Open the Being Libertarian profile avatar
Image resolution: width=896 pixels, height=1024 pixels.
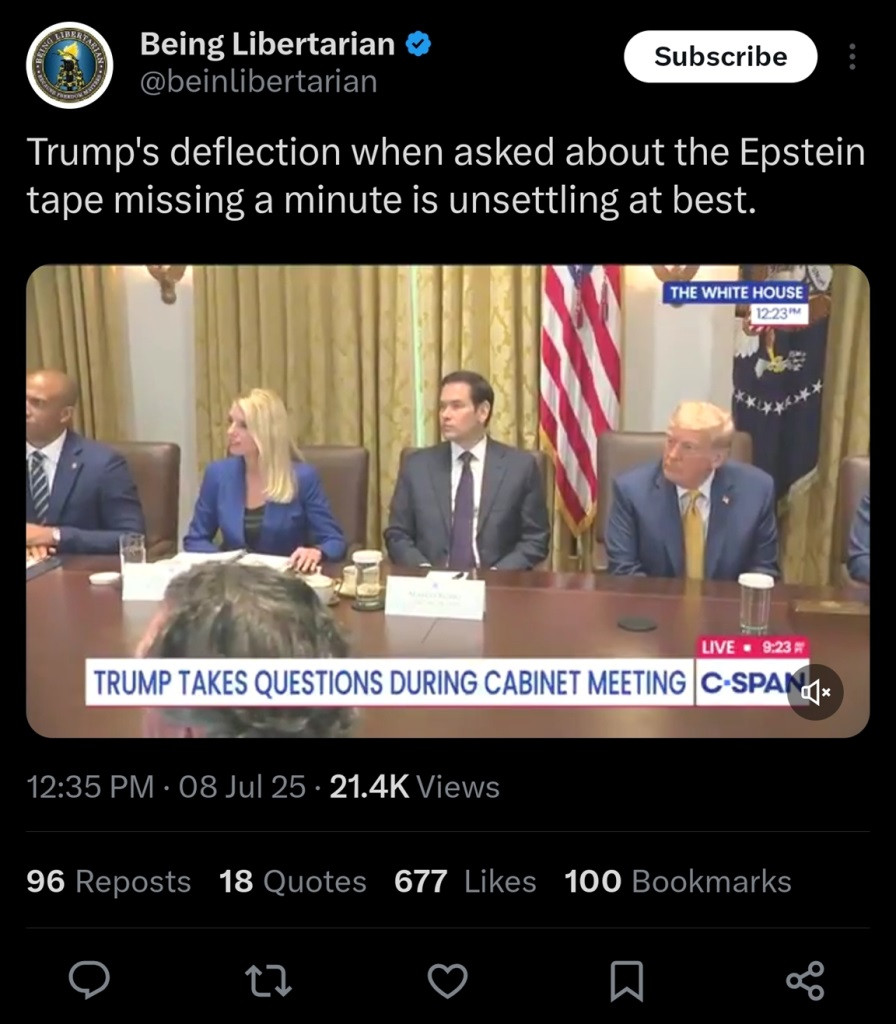pos(69,64)
